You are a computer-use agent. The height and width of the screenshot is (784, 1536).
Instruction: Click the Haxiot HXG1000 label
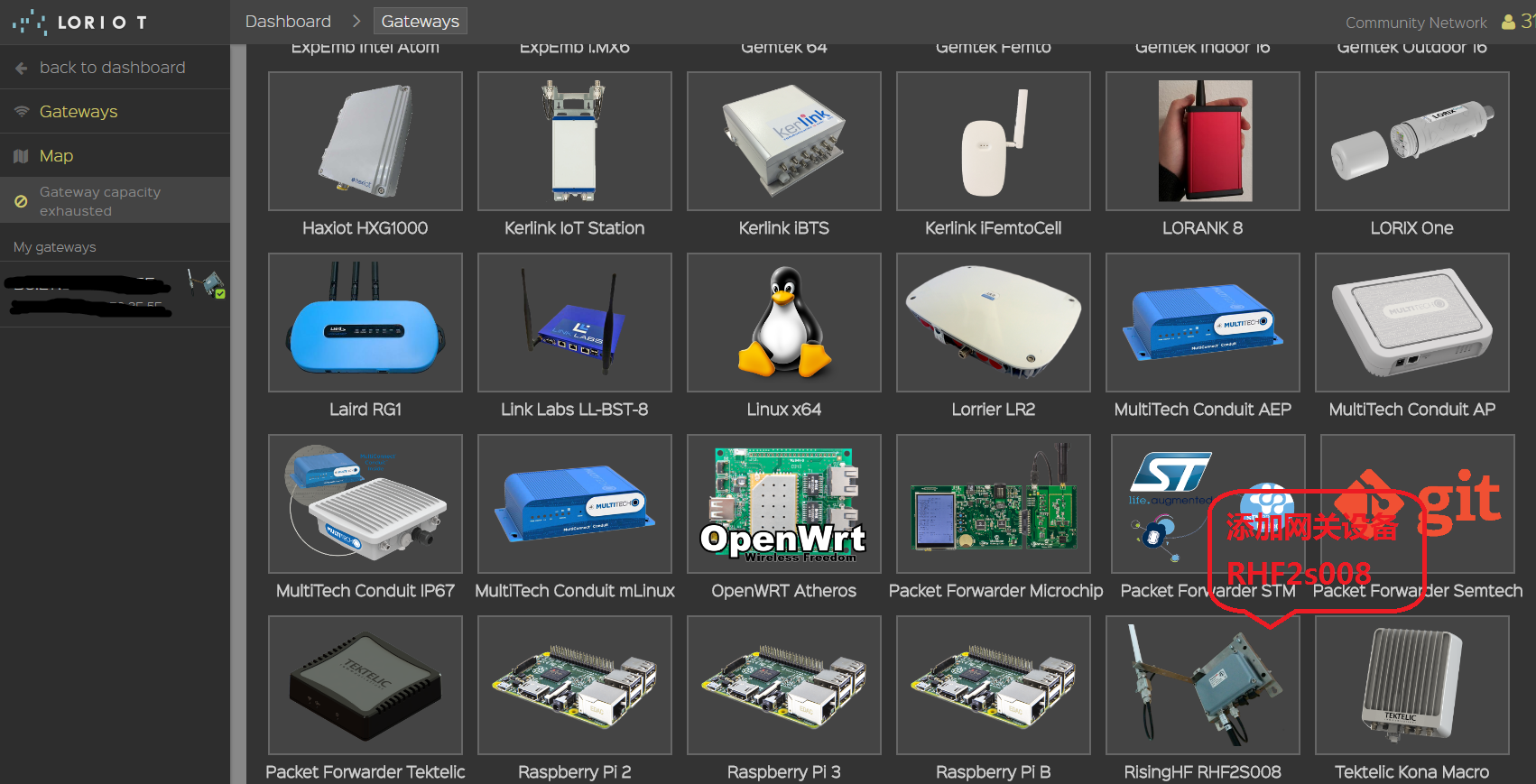(x=365, y=228)
